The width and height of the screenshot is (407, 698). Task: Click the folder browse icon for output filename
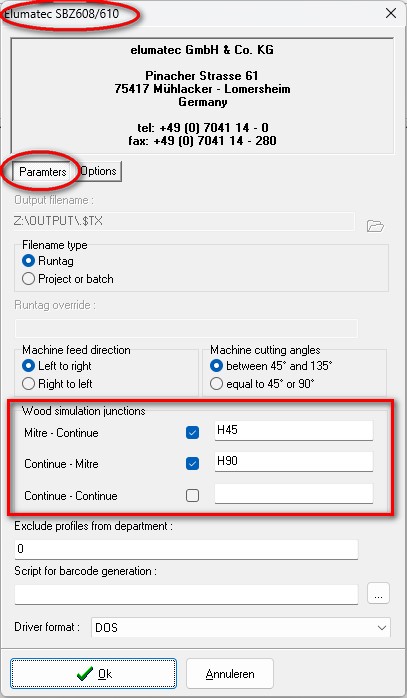pyautogui.click(x=375, y=226)
